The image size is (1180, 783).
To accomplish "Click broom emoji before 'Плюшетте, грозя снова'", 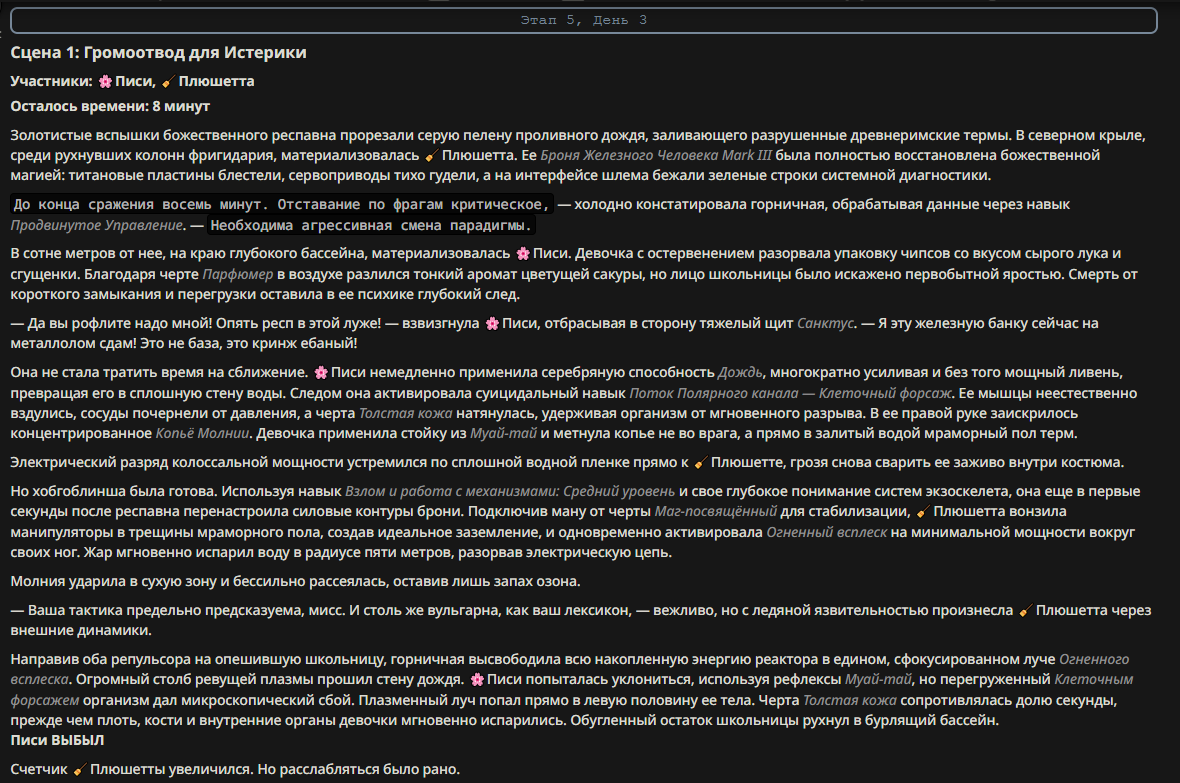I will point(701,463).
